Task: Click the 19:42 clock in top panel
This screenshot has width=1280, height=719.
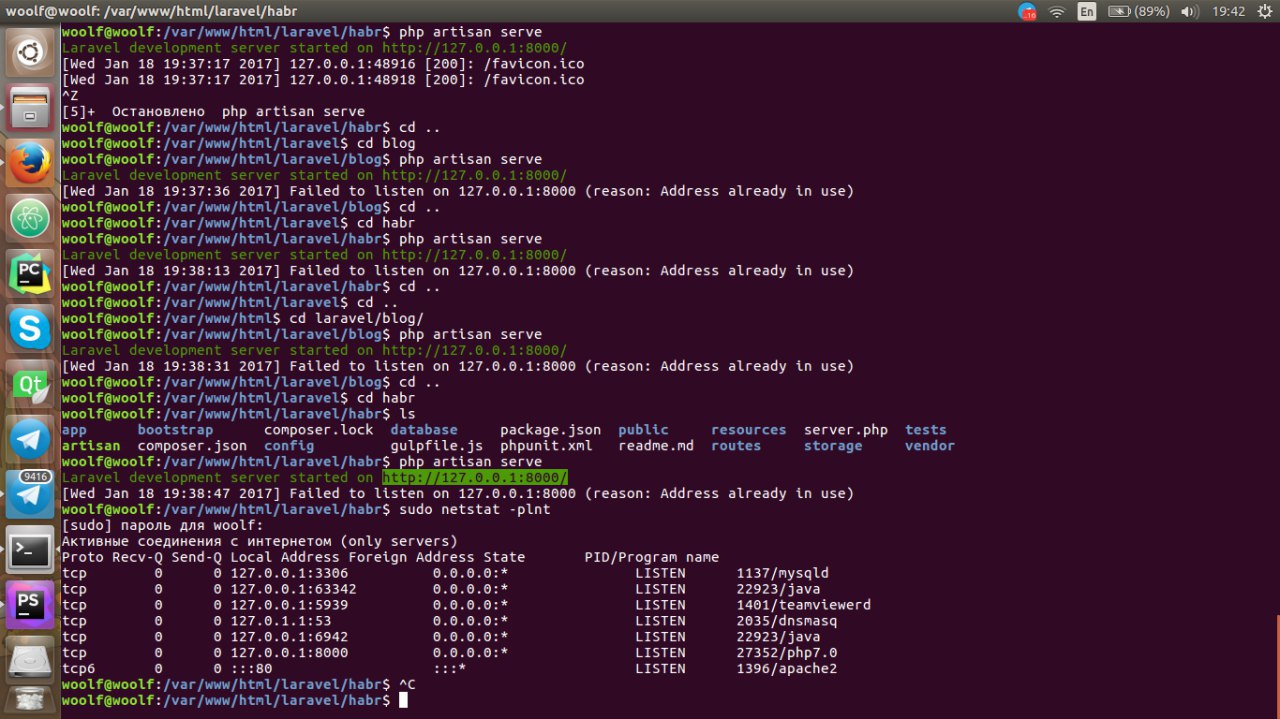Action: click(1227, 11)
